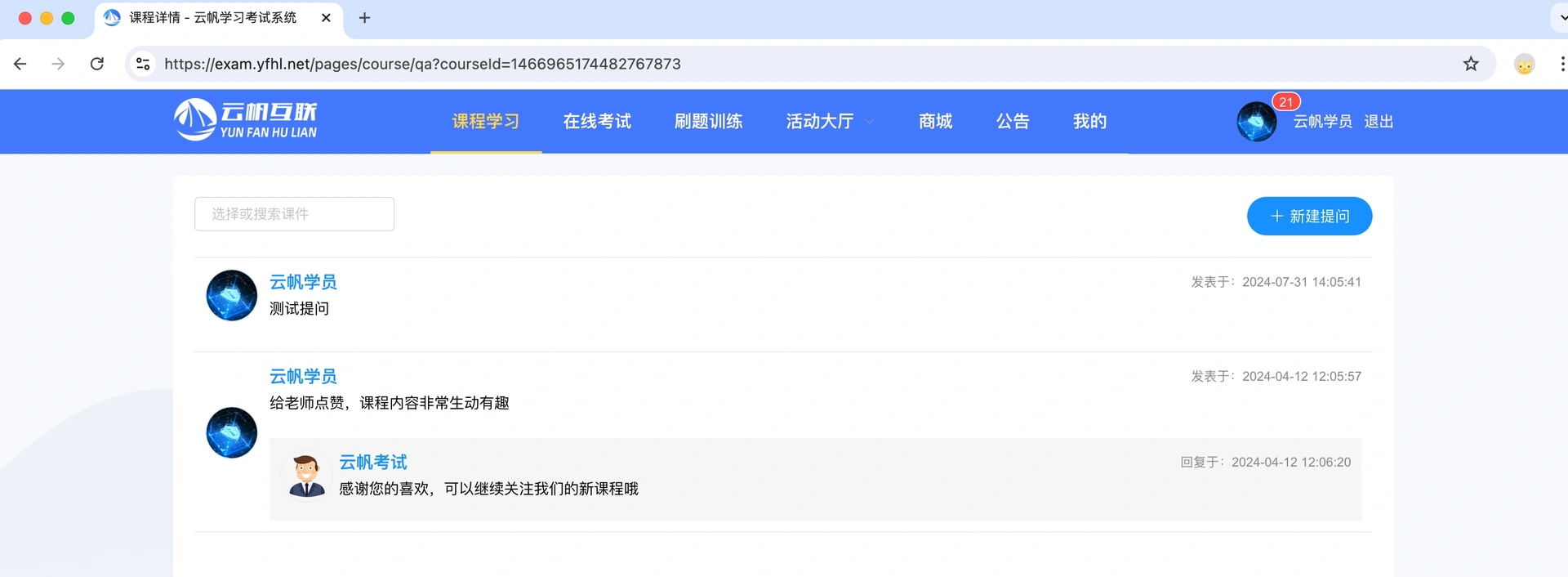Screen dimensions: 1568x577
Task: Click avatar beside 测试提问 post
Action: coord(232,295)
